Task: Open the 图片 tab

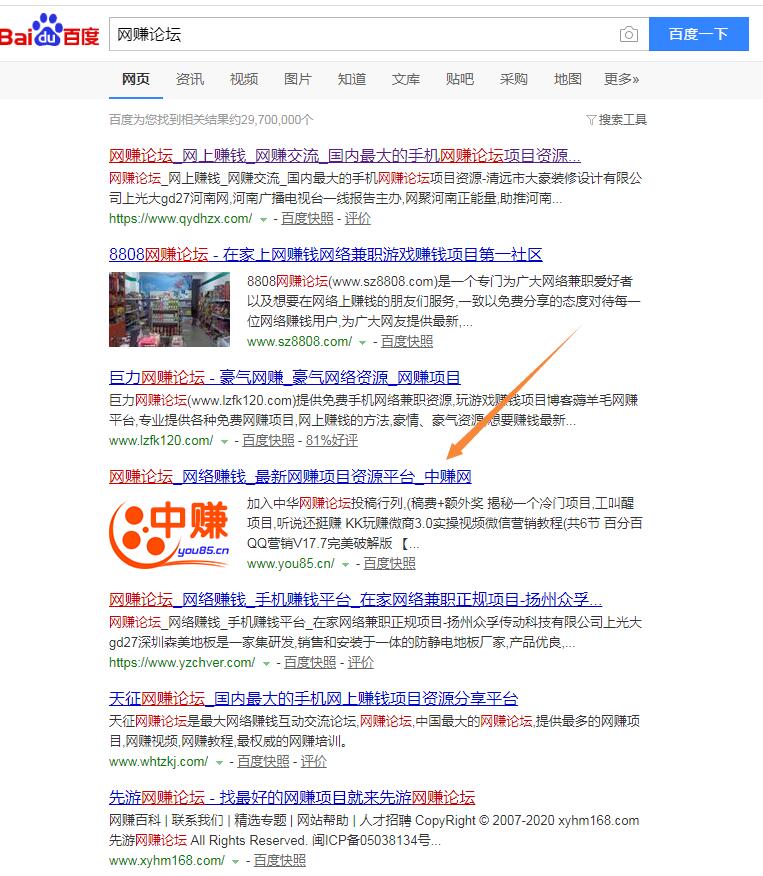Action: click(x=298, y=79)
